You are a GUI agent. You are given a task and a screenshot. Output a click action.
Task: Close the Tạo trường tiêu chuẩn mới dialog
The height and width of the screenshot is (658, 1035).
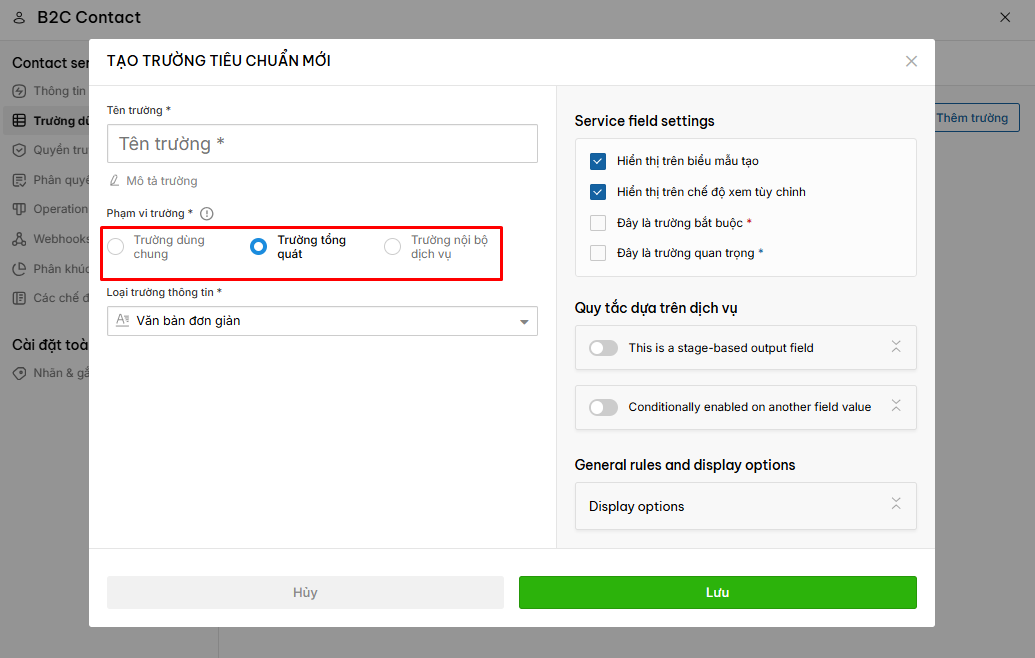pos(911,61)
